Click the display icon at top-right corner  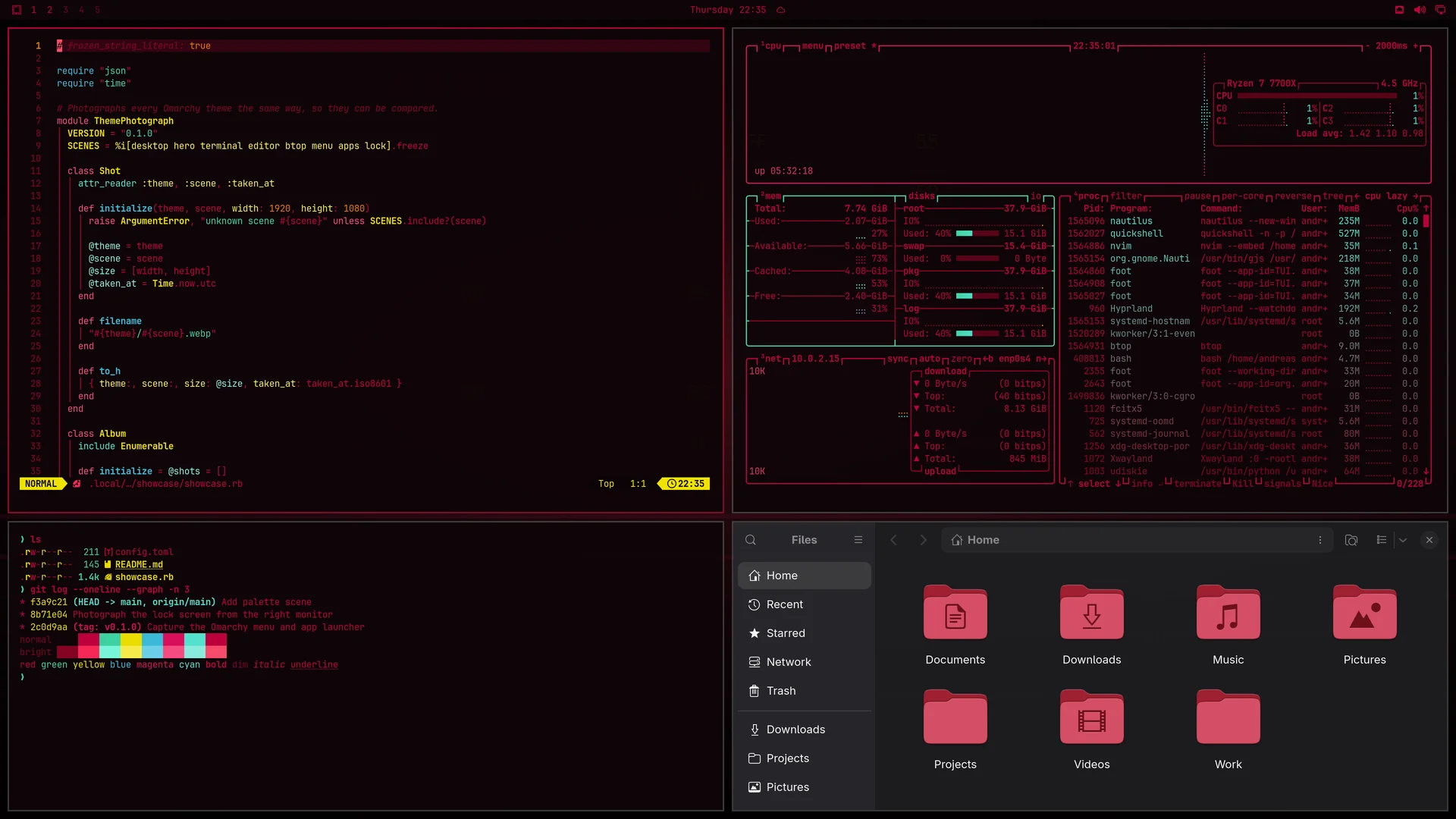click(1440, 10)
